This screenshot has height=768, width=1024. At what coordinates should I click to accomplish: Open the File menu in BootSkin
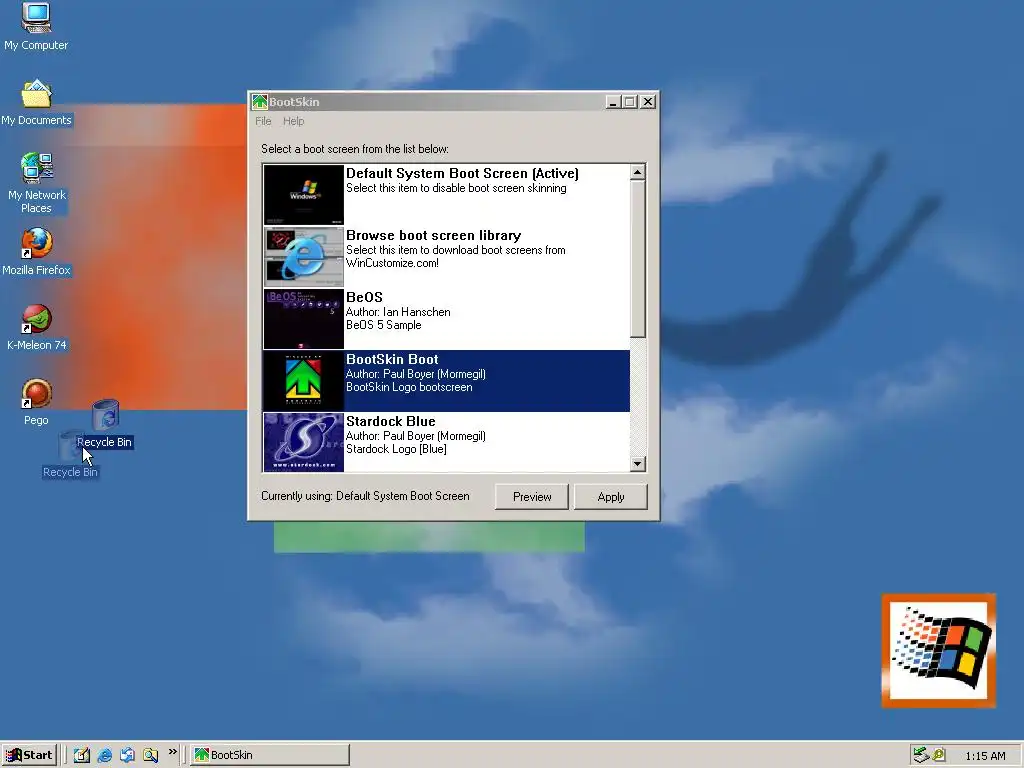pos(263,121)
